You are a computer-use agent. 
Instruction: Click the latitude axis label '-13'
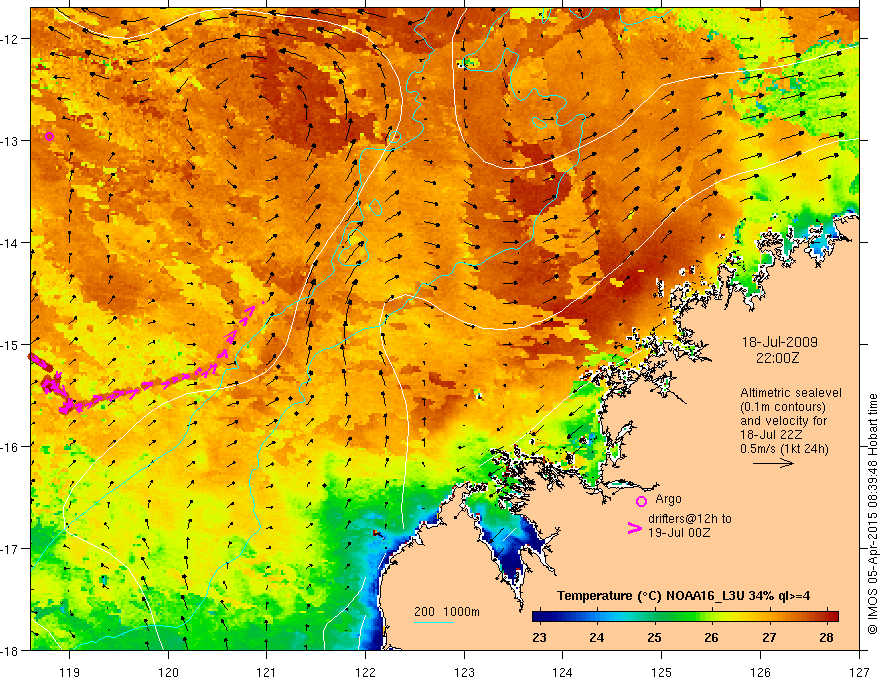[x=10, y=140]
